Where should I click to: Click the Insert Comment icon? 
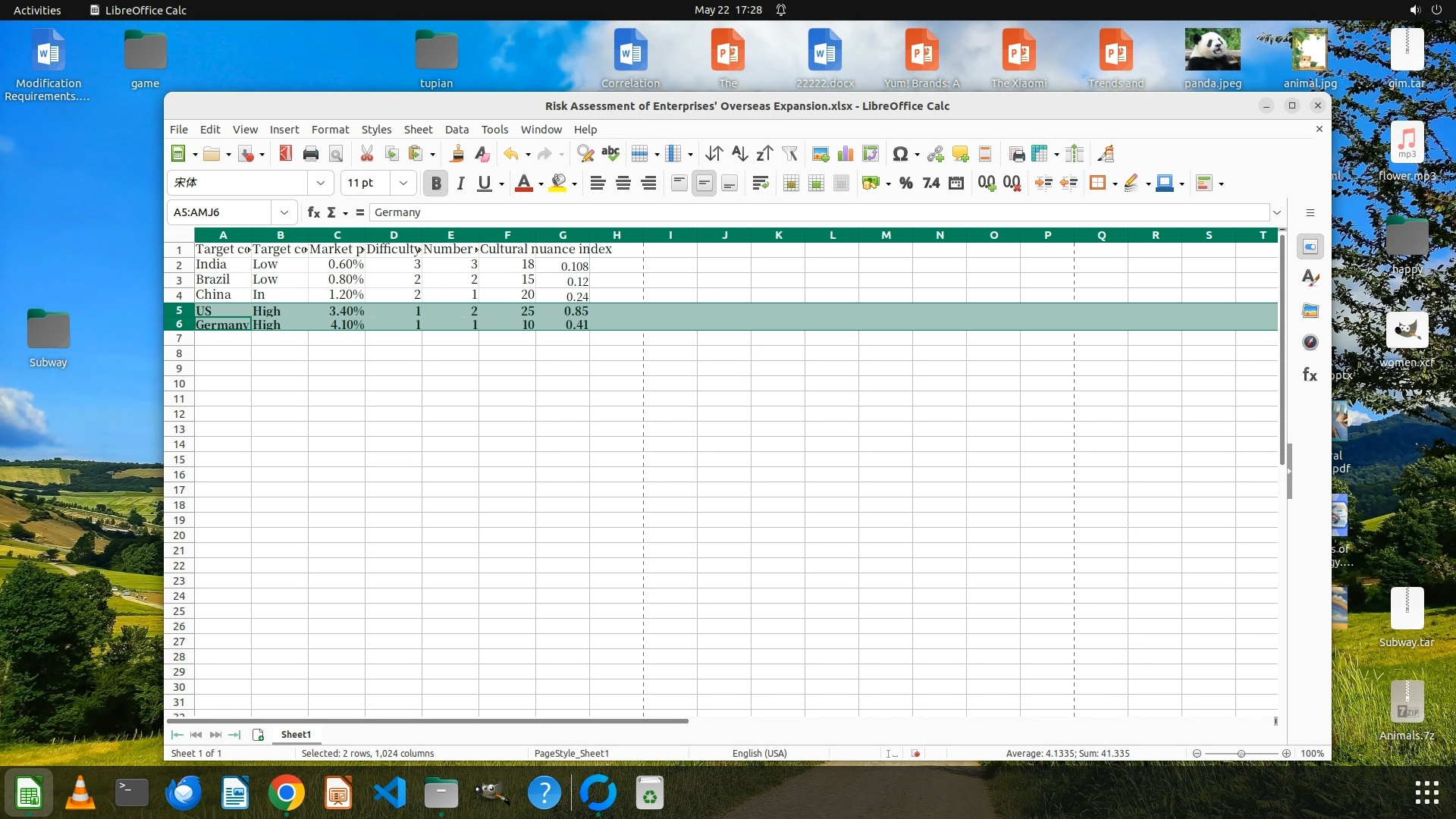point(961,154)
